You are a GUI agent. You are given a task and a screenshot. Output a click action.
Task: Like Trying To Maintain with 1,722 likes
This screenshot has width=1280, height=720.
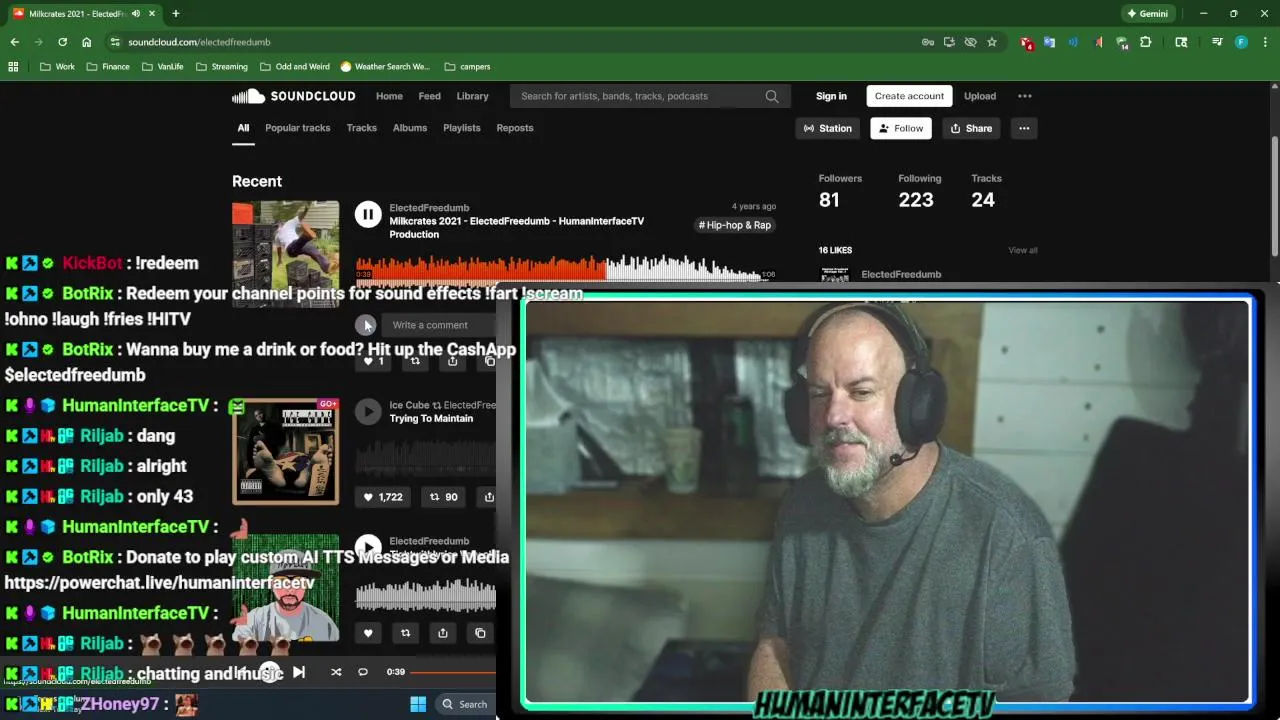pos(383,497)
